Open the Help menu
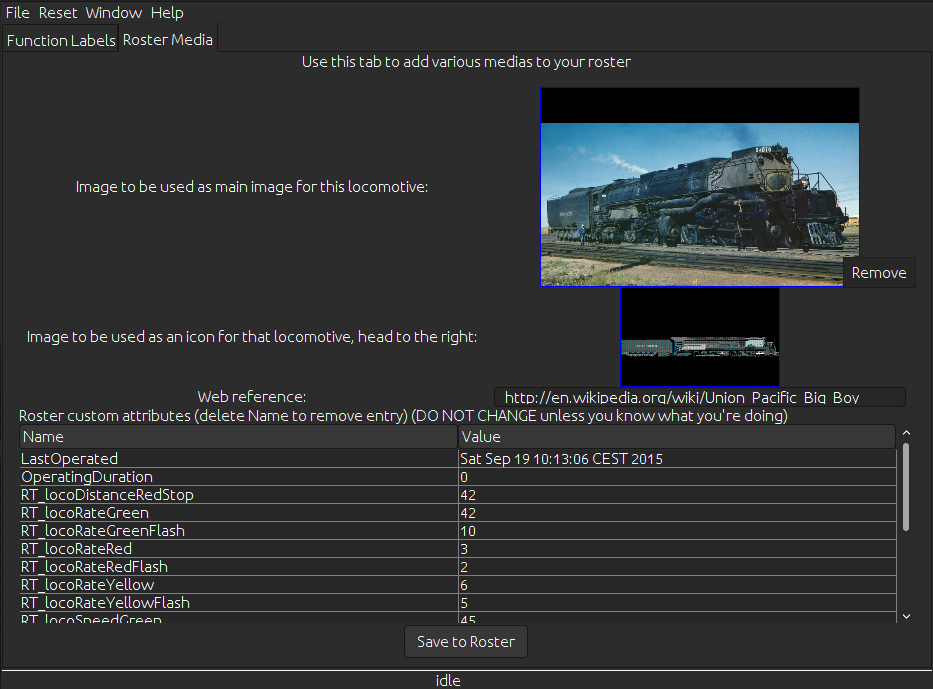The width and height of the screenshot is (933, 689). coord(167,13)
